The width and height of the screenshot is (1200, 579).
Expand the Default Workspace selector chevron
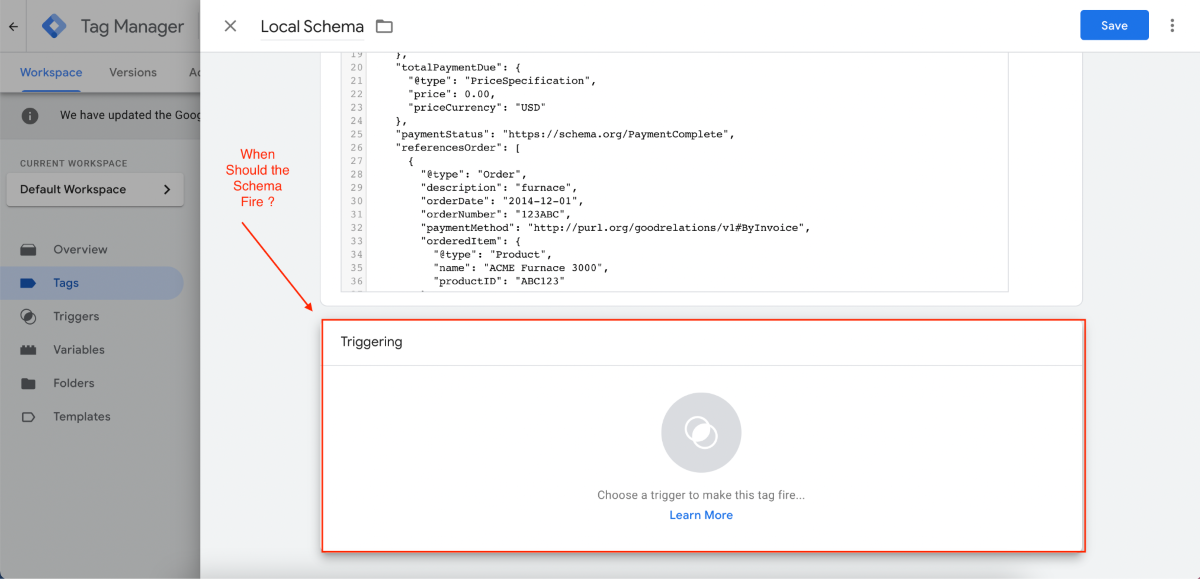[167, 189]
